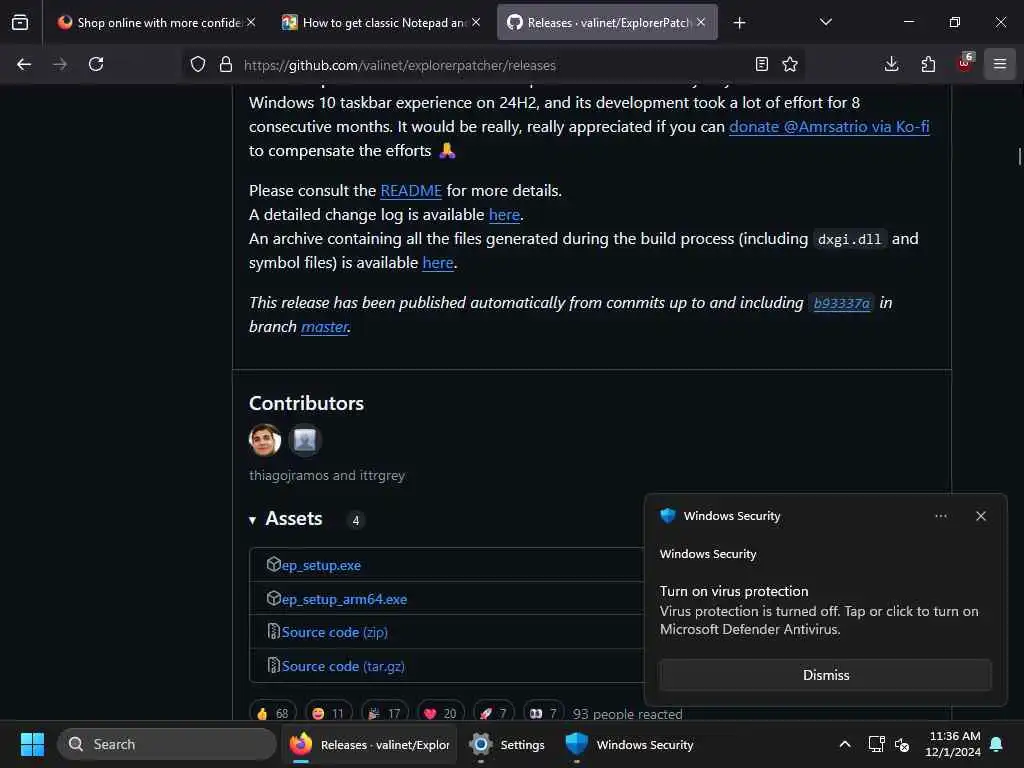Open Windows Security from the taskbar
Image resolution: width=1024 pixels, height=768 pixels.
tap(630, 744)
